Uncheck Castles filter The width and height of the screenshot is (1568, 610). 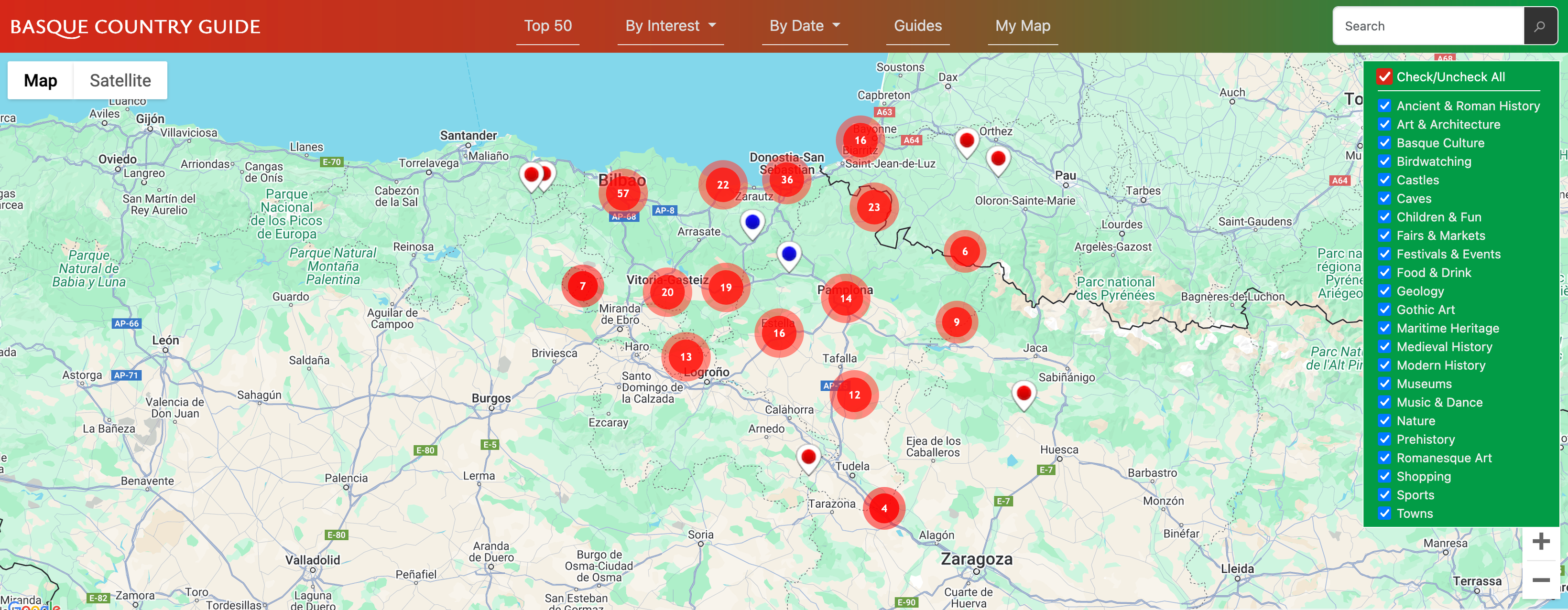[x=1384, y=180]
